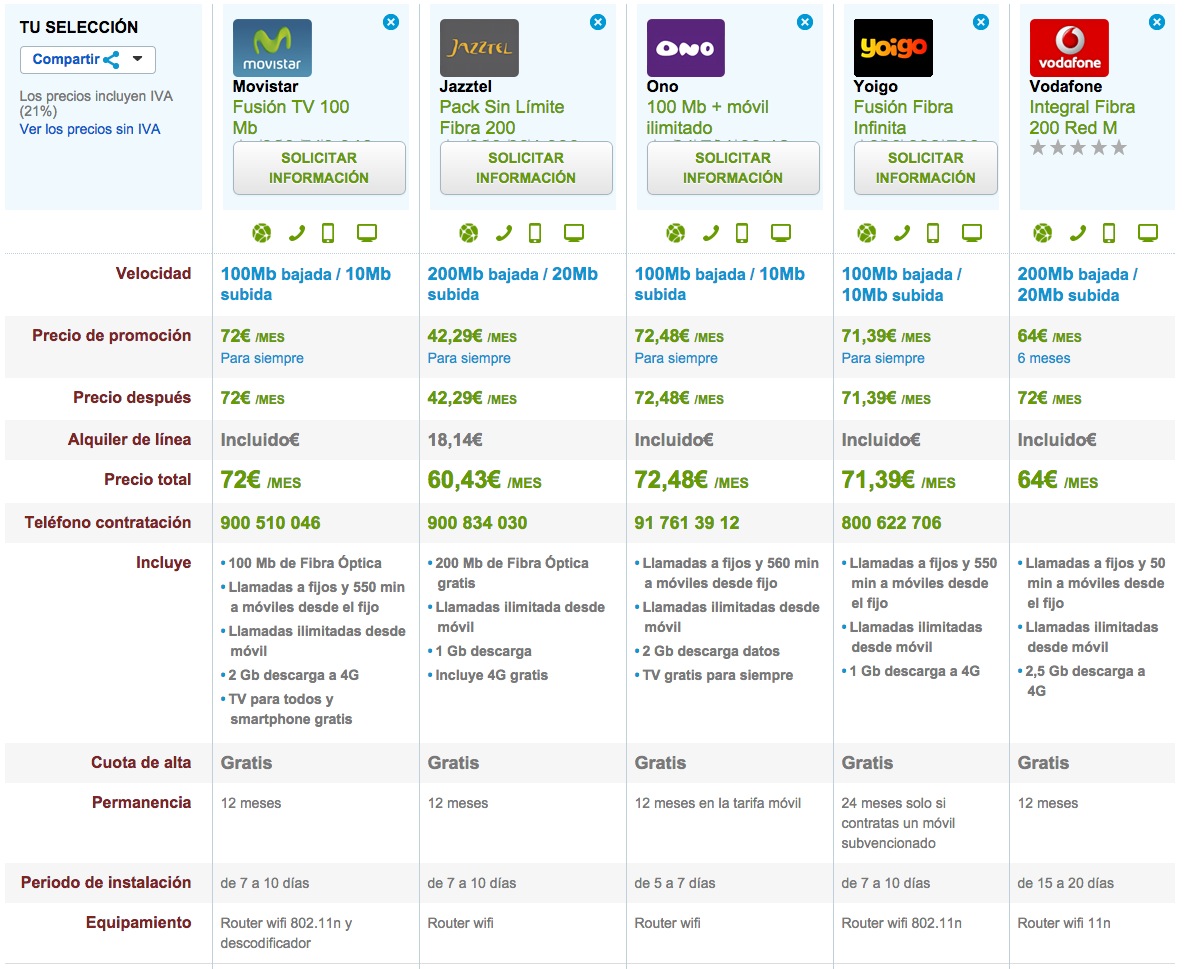Request information for Ono 100 Mb
This screenshot has width=1186, height=969.
(x=733, y=168)
